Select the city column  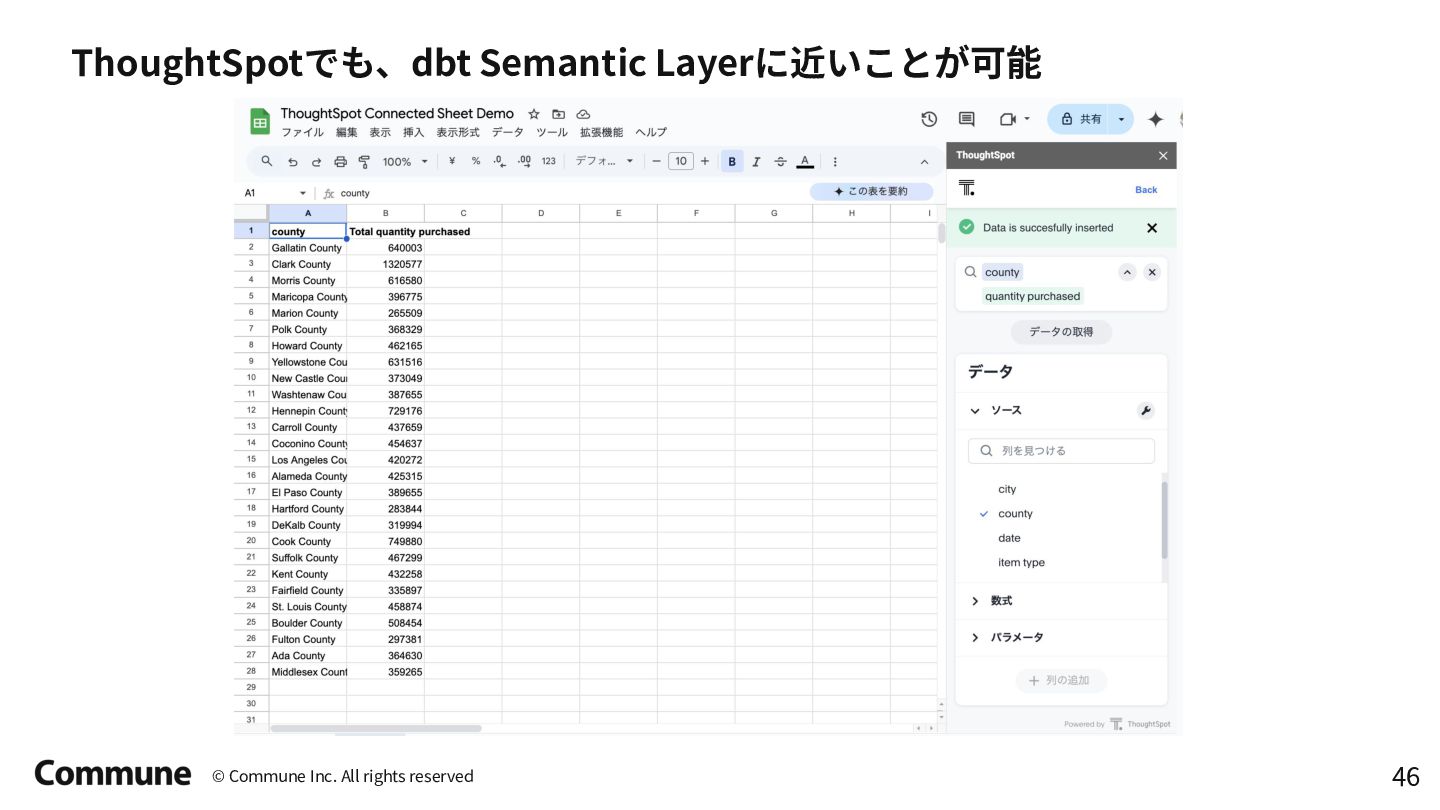[x=1007, y=489]
